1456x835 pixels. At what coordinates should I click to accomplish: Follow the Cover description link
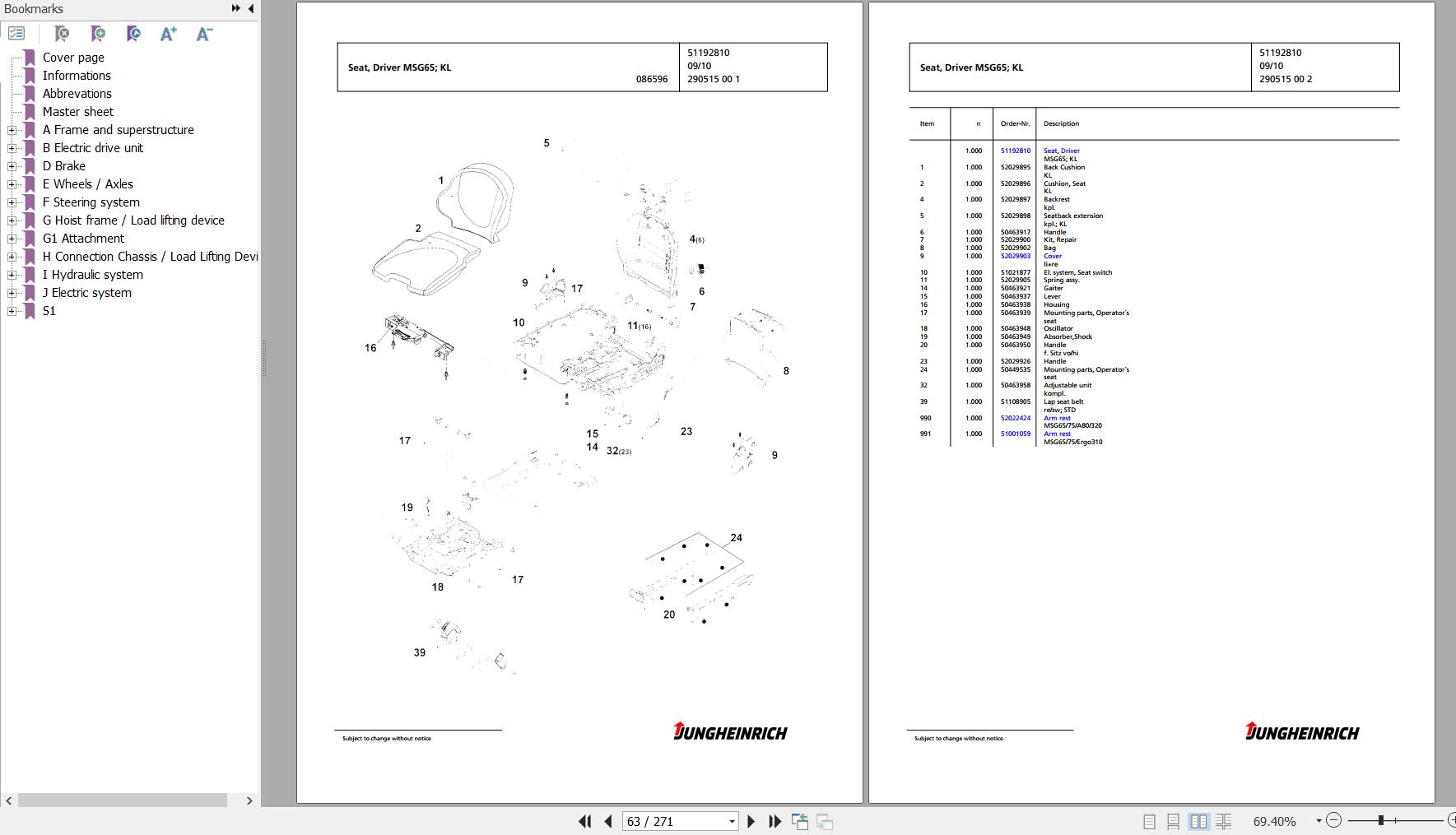1053,256
